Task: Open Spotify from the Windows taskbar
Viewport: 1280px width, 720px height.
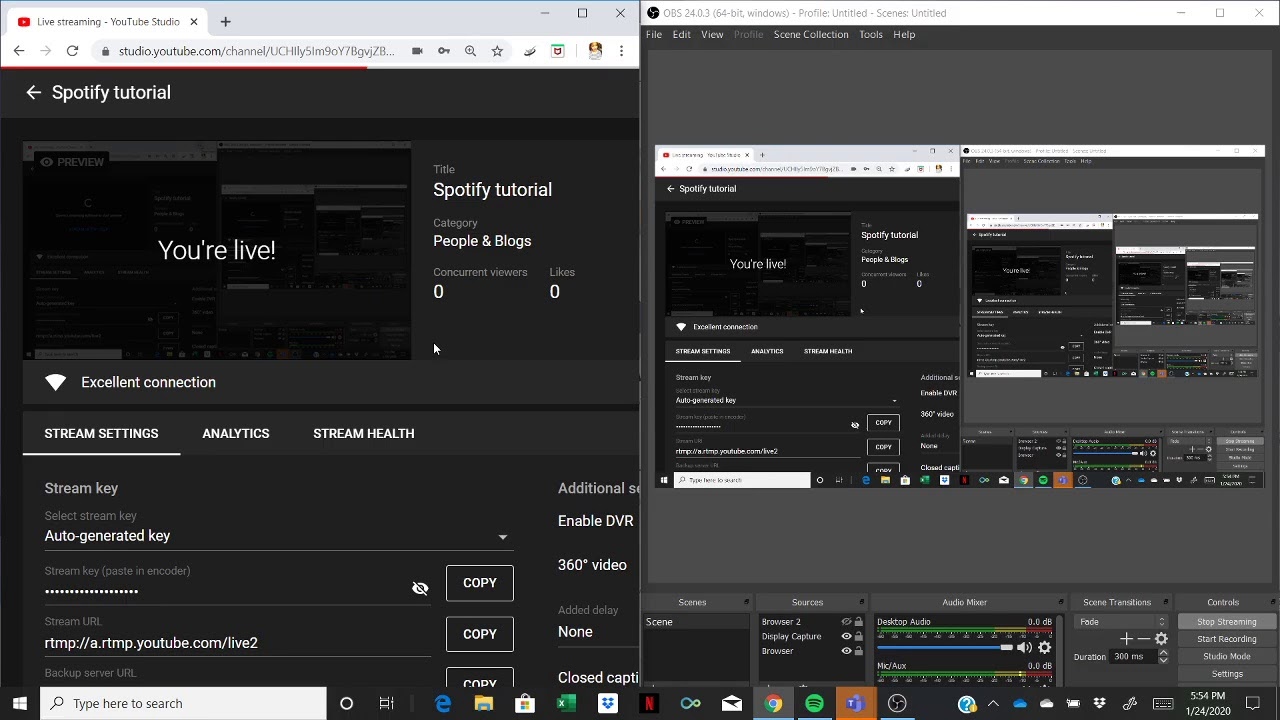Action: point(814,704)
